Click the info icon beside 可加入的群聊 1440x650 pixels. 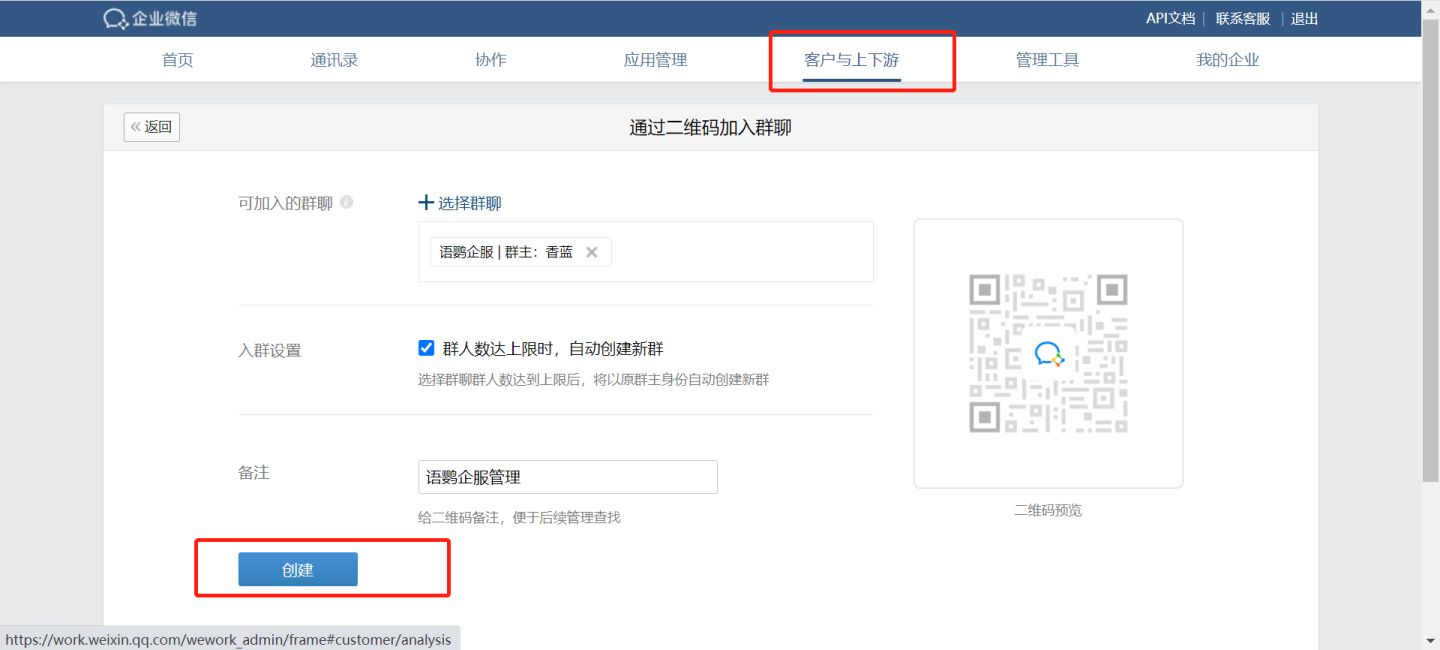(x=347, y=202)
